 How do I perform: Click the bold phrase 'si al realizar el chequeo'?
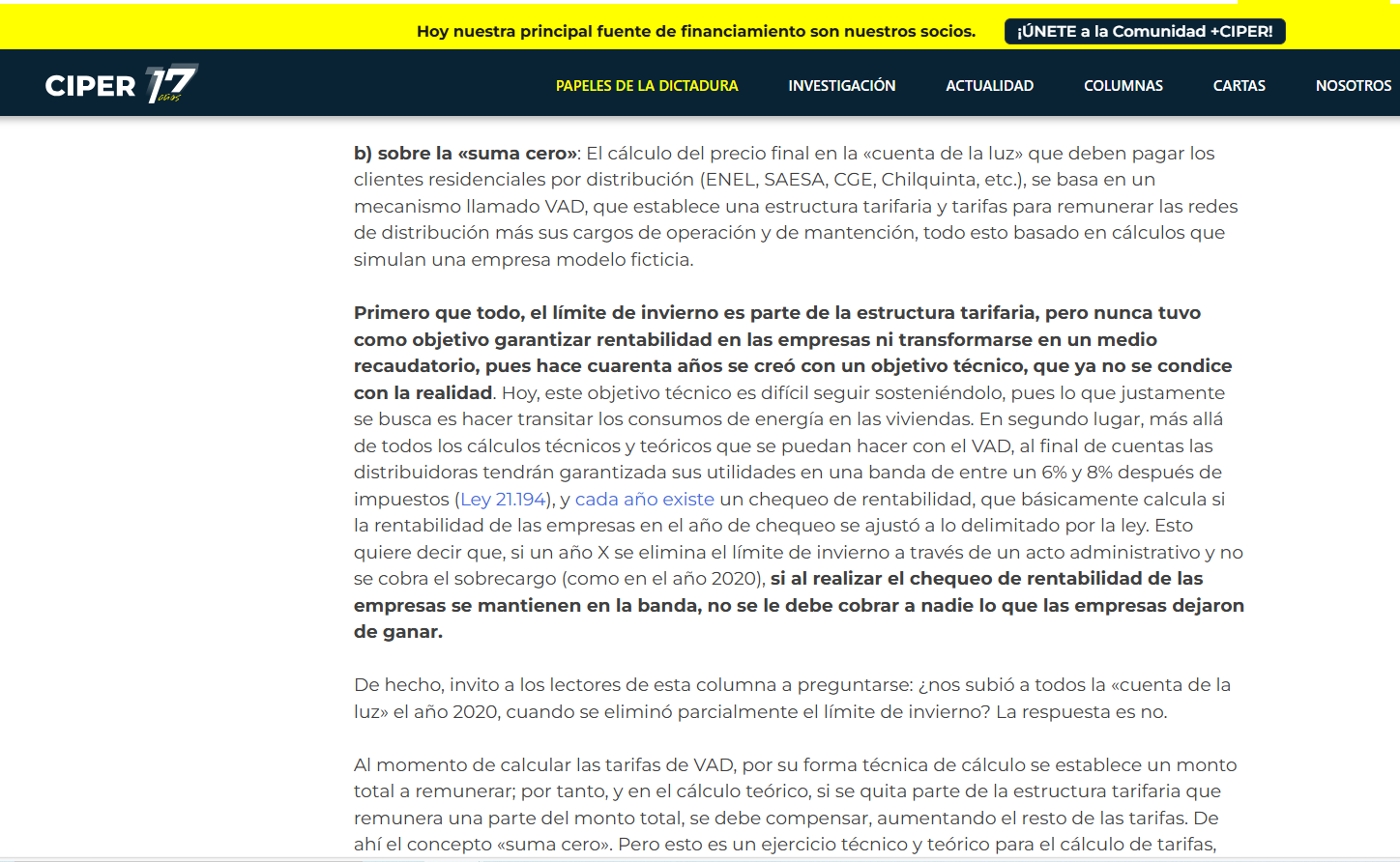(x=799, y=605)
